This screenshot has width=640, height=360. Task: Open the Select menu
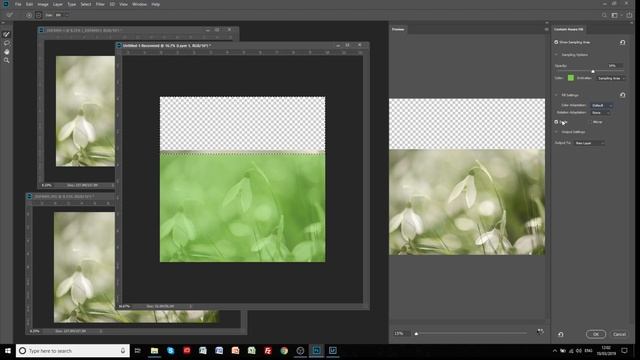point(86,4)
